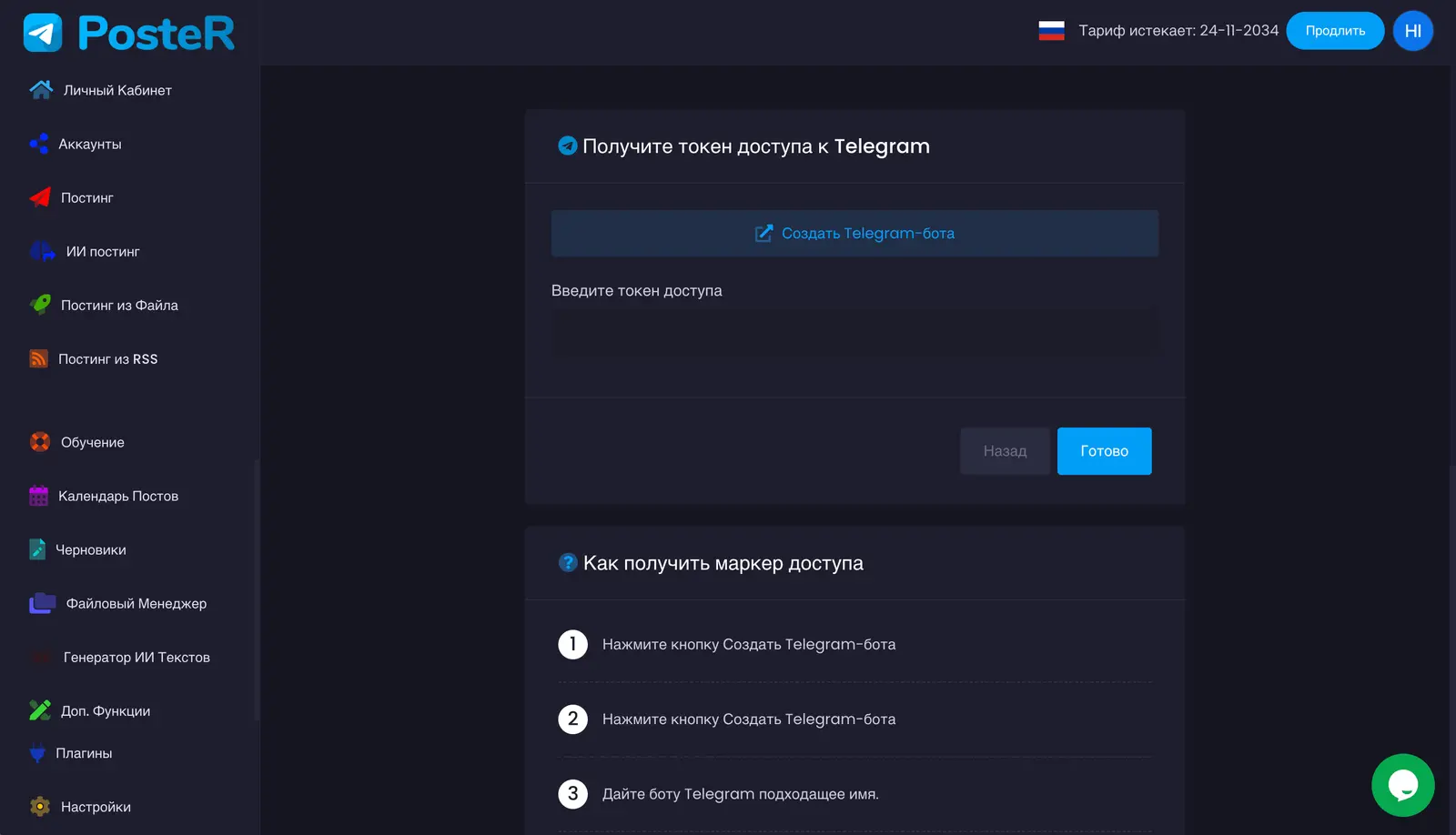Viewport: 1456px width, 835px height.
Task: Click the Создать Telegram-бота button
Action: pos(854,233)
